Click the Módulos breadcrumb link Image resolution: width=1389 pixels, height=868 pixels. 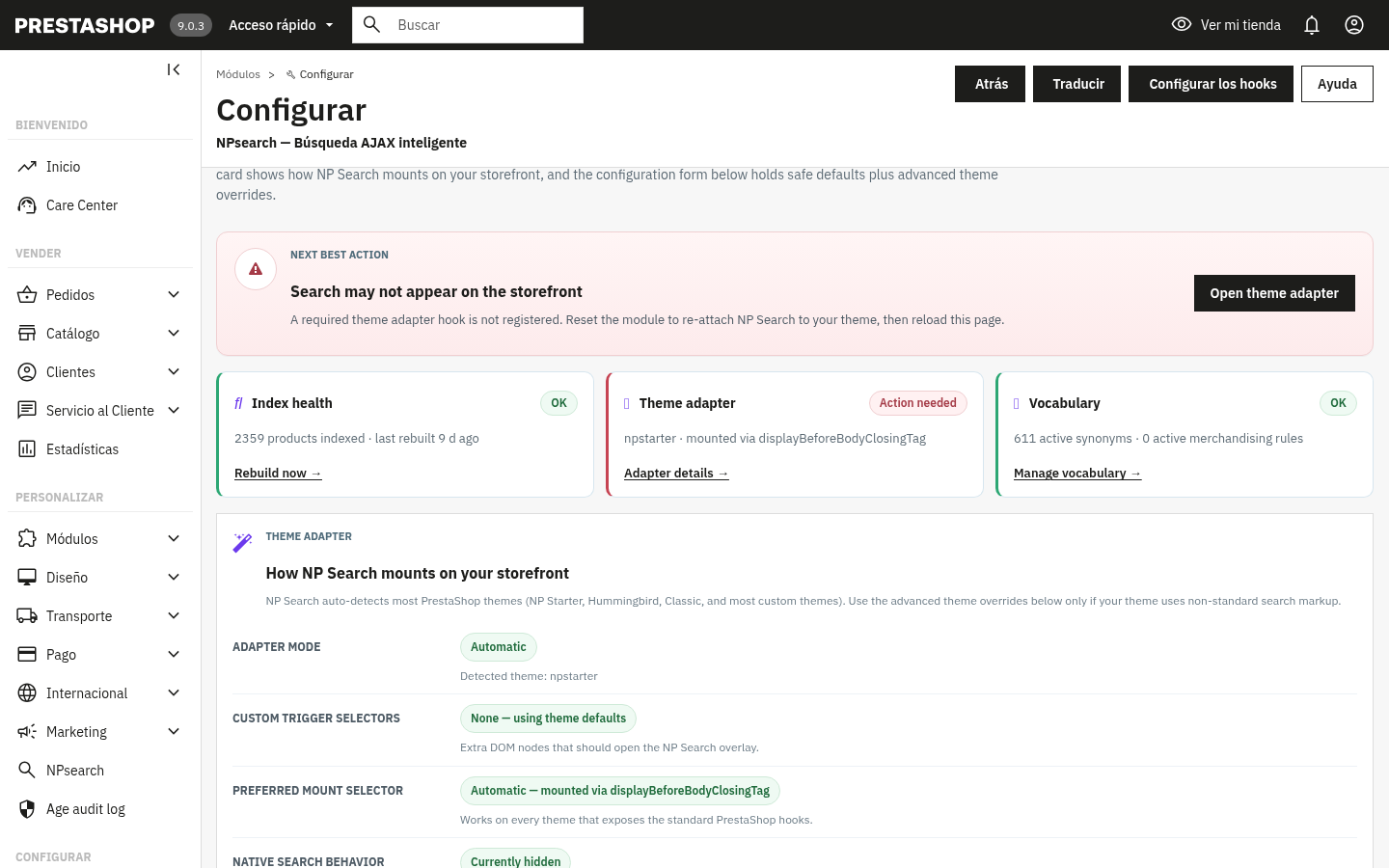tap(238, 74)
